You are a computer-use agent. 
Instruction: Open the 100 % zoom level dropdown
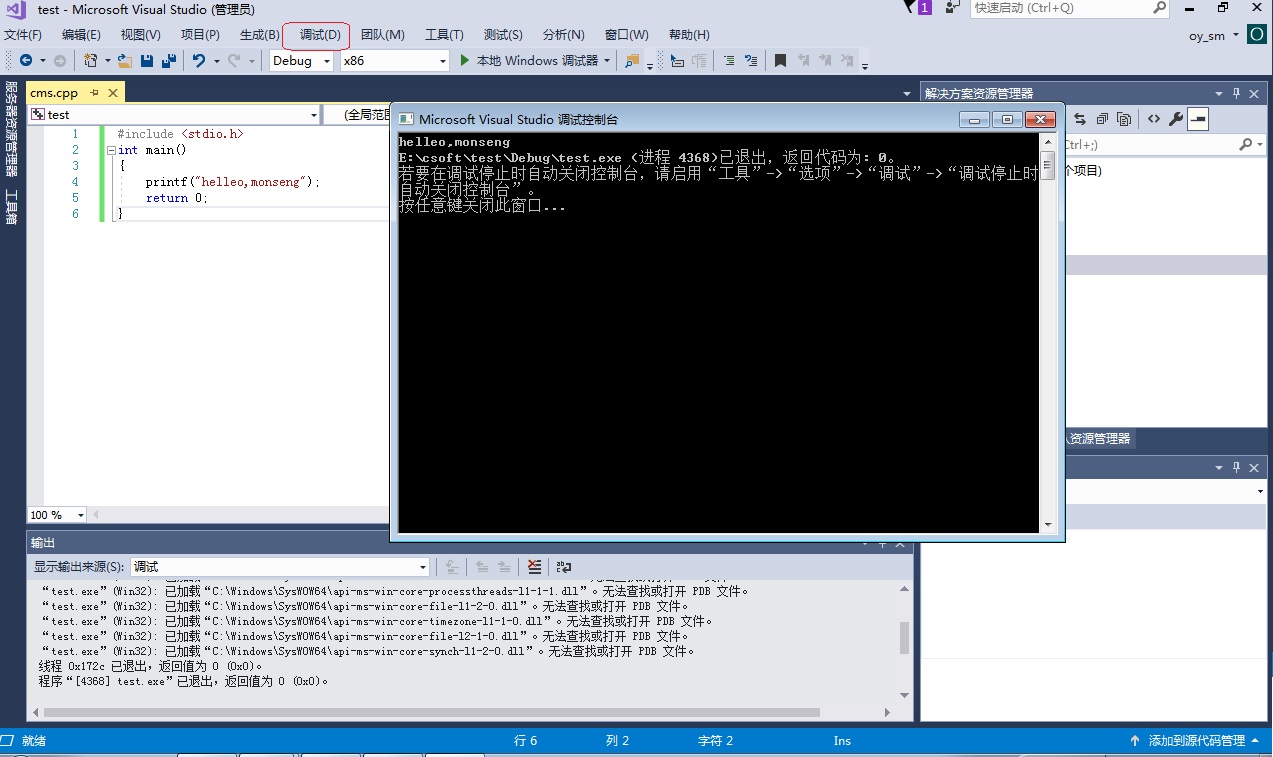pos(57,515)
